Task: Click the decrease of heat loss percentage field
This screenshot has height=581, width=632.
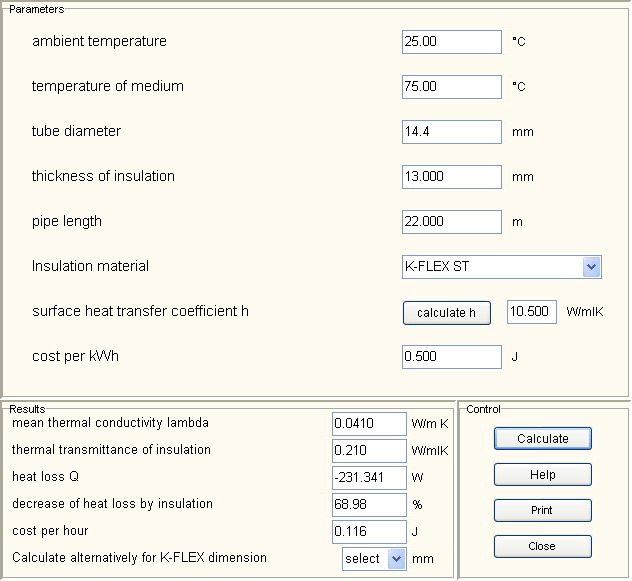Action: pos(369,505)
